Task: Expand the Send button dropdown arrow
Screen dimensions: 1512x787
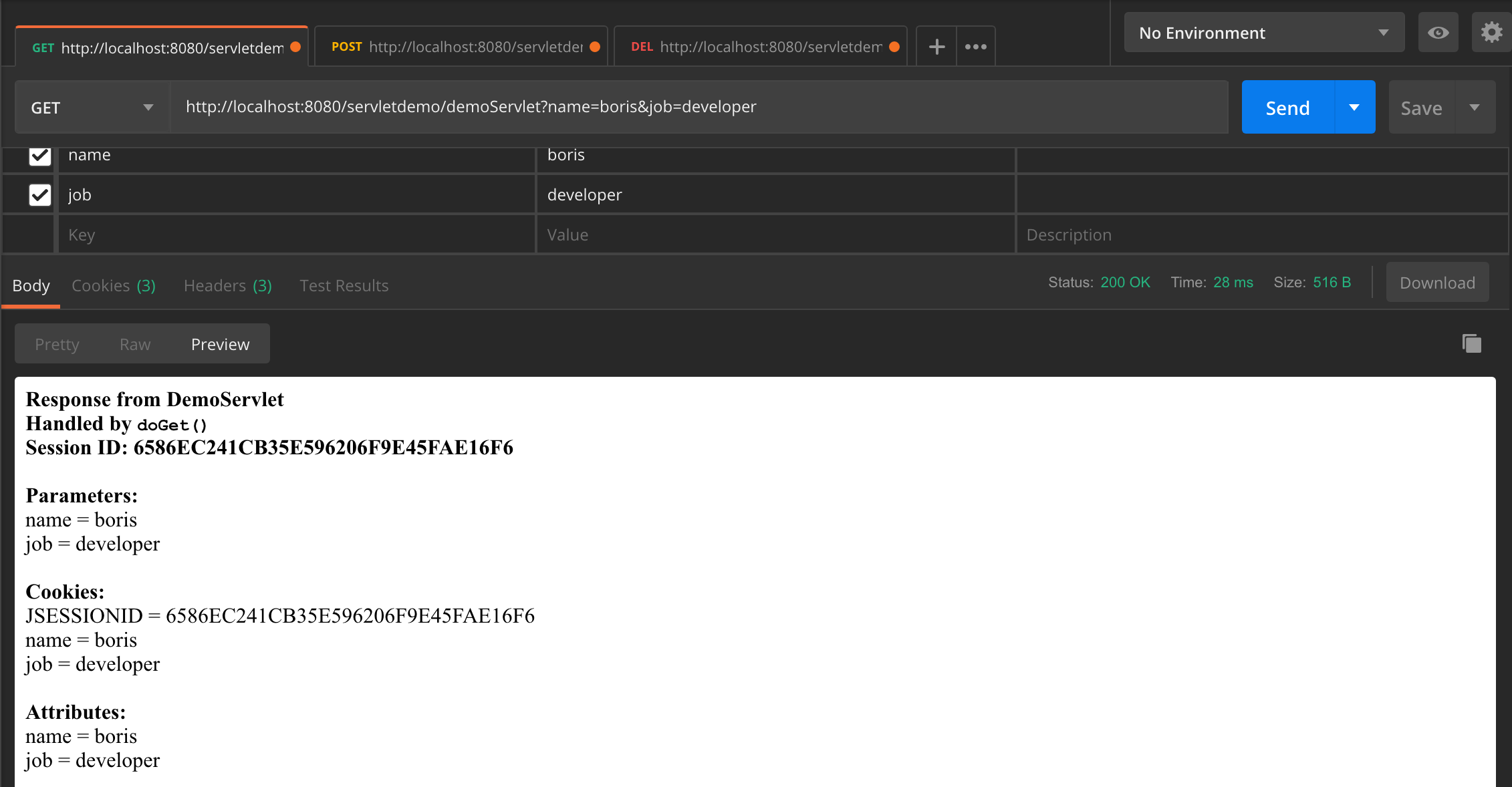Action: point(1355,107)
